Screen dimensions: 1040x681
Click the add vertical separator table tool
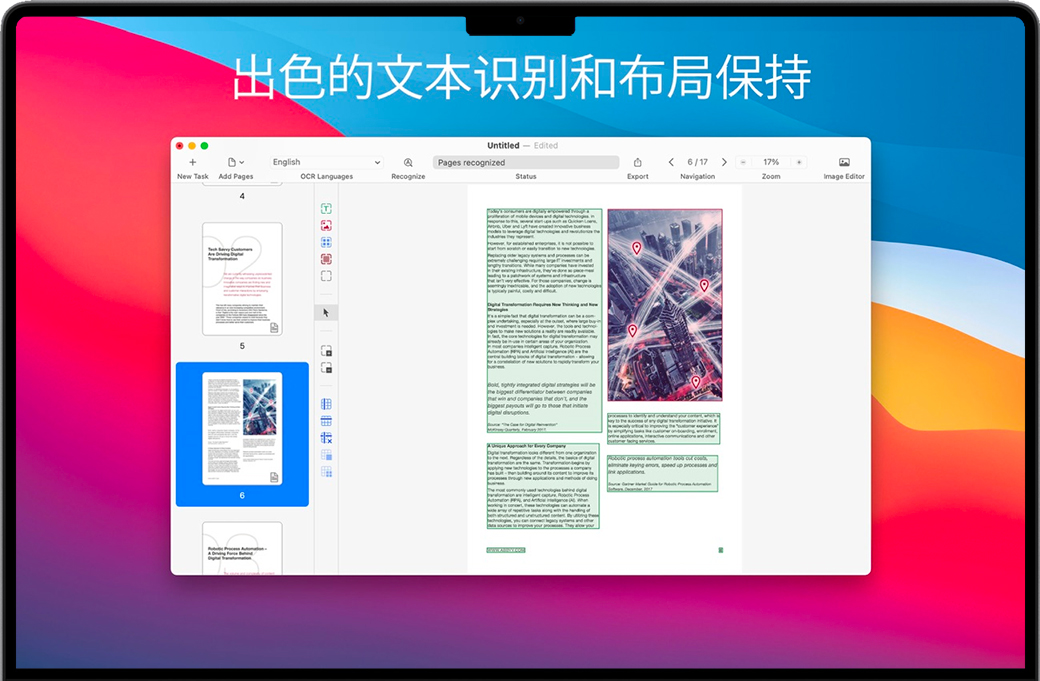coord(326,404)
